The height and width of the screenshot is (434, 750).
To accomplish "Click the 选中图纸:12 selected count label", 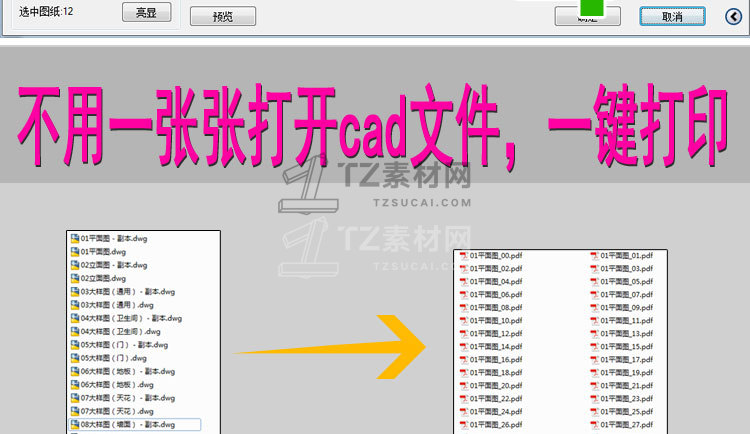I will pos(46,11).
